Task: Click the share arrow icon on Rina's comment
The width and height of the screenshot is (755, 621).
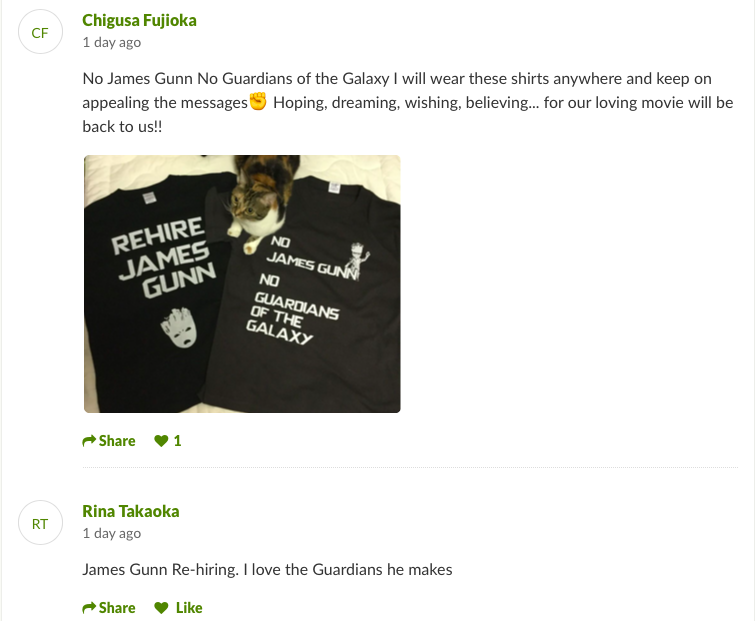Action: coord(89,608)
